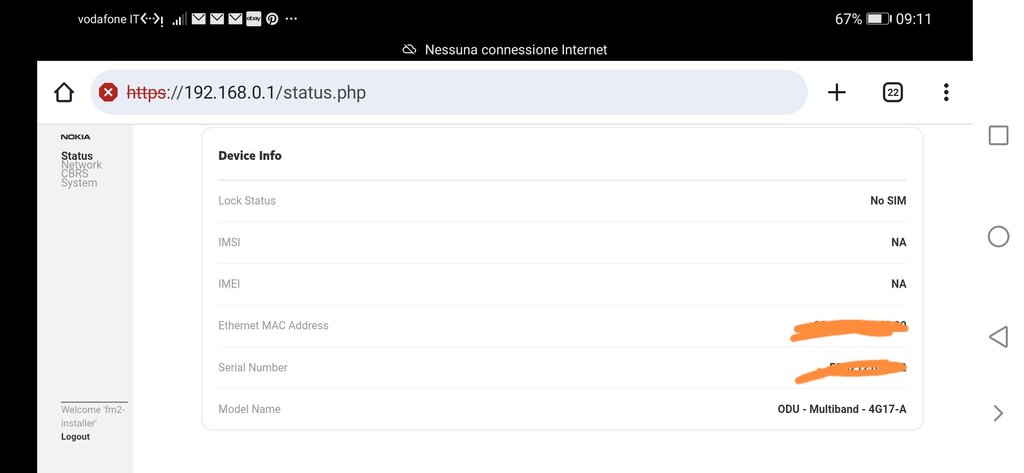1024x473 pixels.
Task: Open recent apps with the square button
Action: point(998,136)
